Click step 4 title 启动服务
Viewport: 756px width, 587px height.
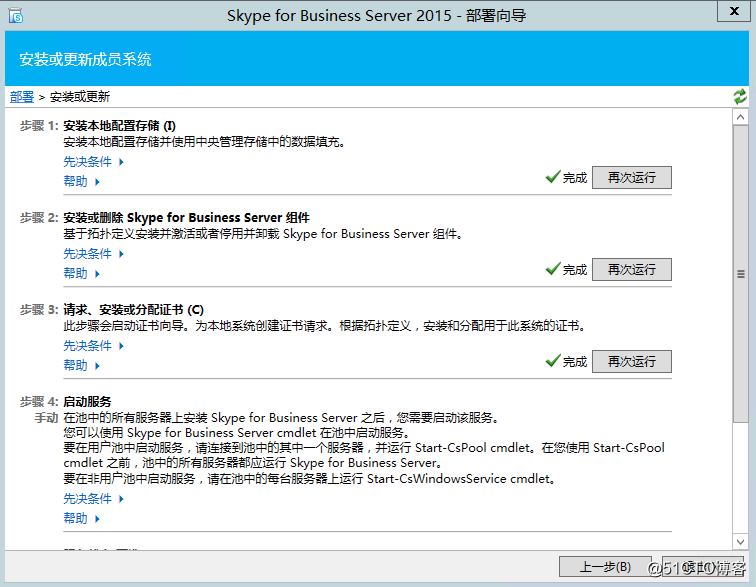click(x=87, y=402)
